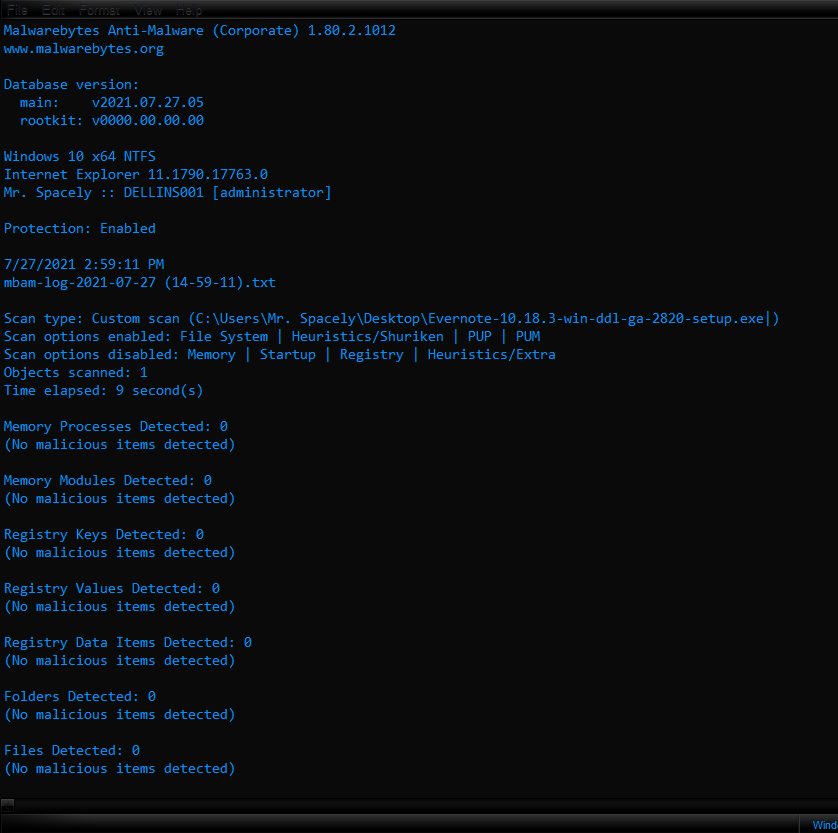Click 'No malicious items detected' under Folders Detected

[120, 714]
